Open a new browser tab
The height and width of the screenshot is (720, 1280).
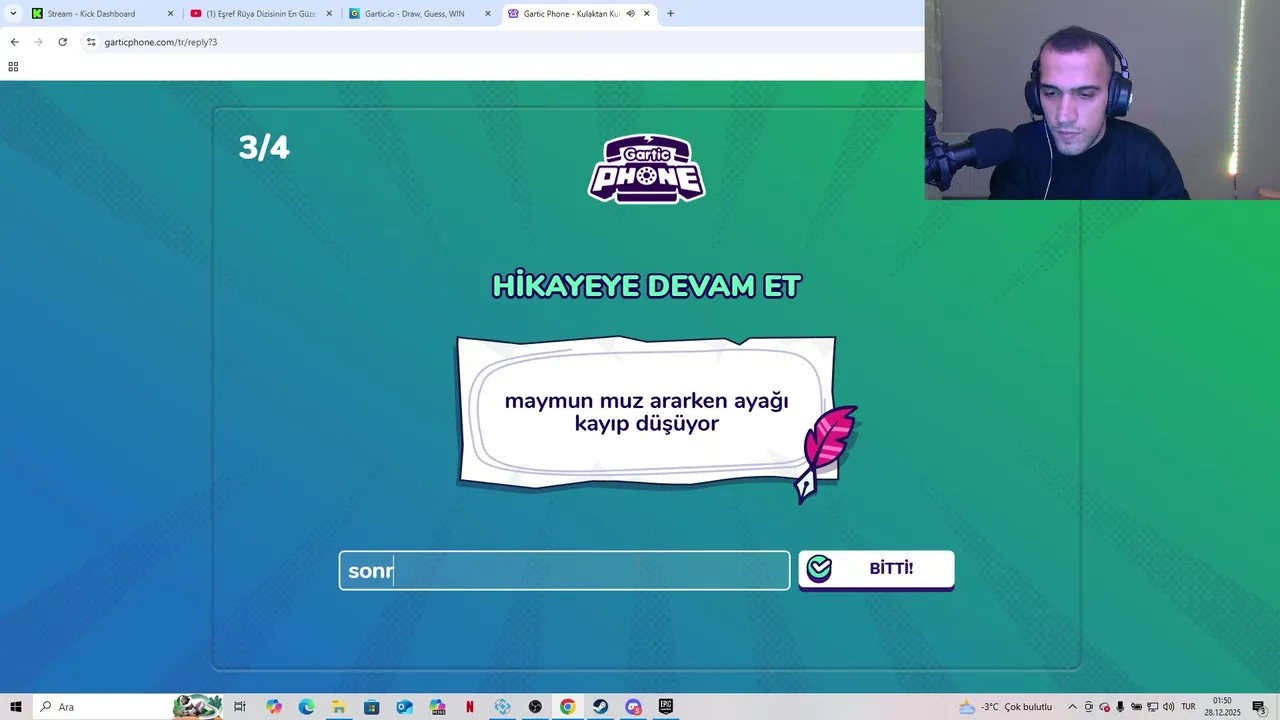670,14
